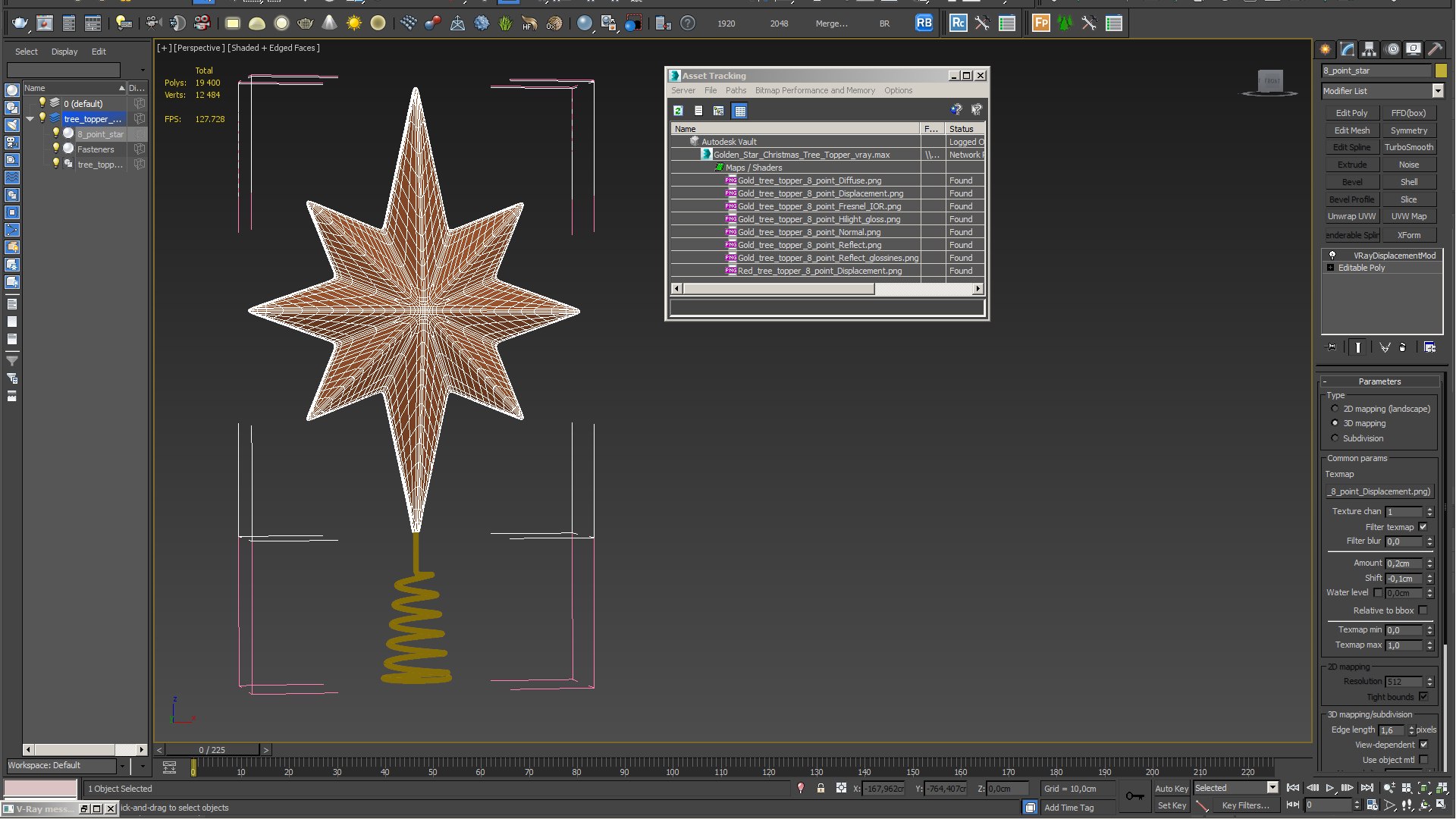The height and width of the screenshot is (819, 1456).
Task: Go to the end frame button
Action: (x=1367, y=788)
